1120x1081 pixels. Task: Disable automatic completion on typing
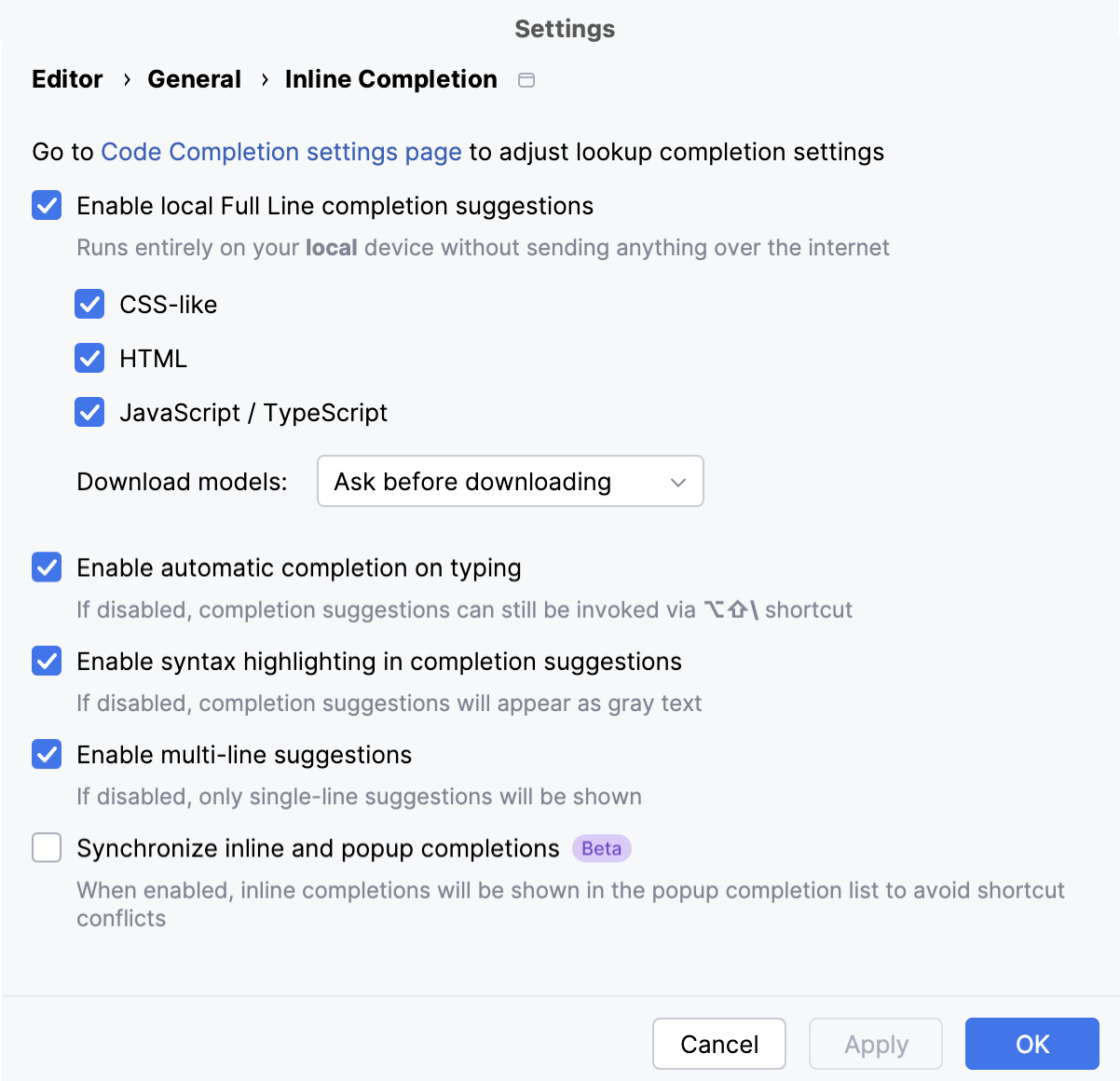pos(46,568)
